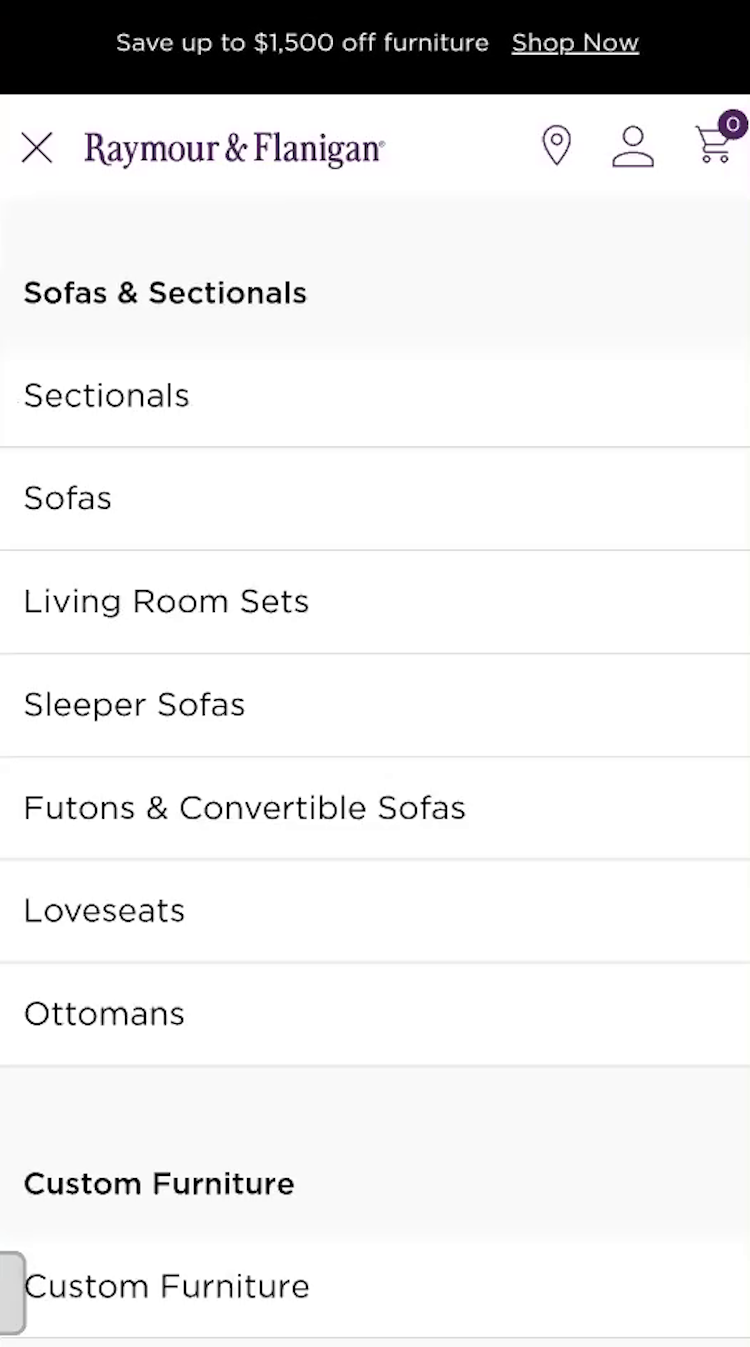Tap the Sofas & Sectionals section heading

165,293
